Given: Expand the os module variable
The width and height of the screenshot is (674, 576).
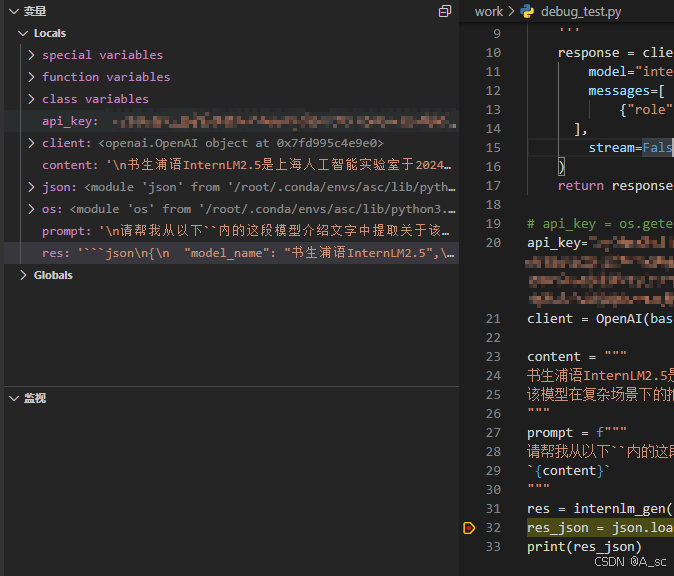Looking at the screenshot, I should tap(31, 209).
